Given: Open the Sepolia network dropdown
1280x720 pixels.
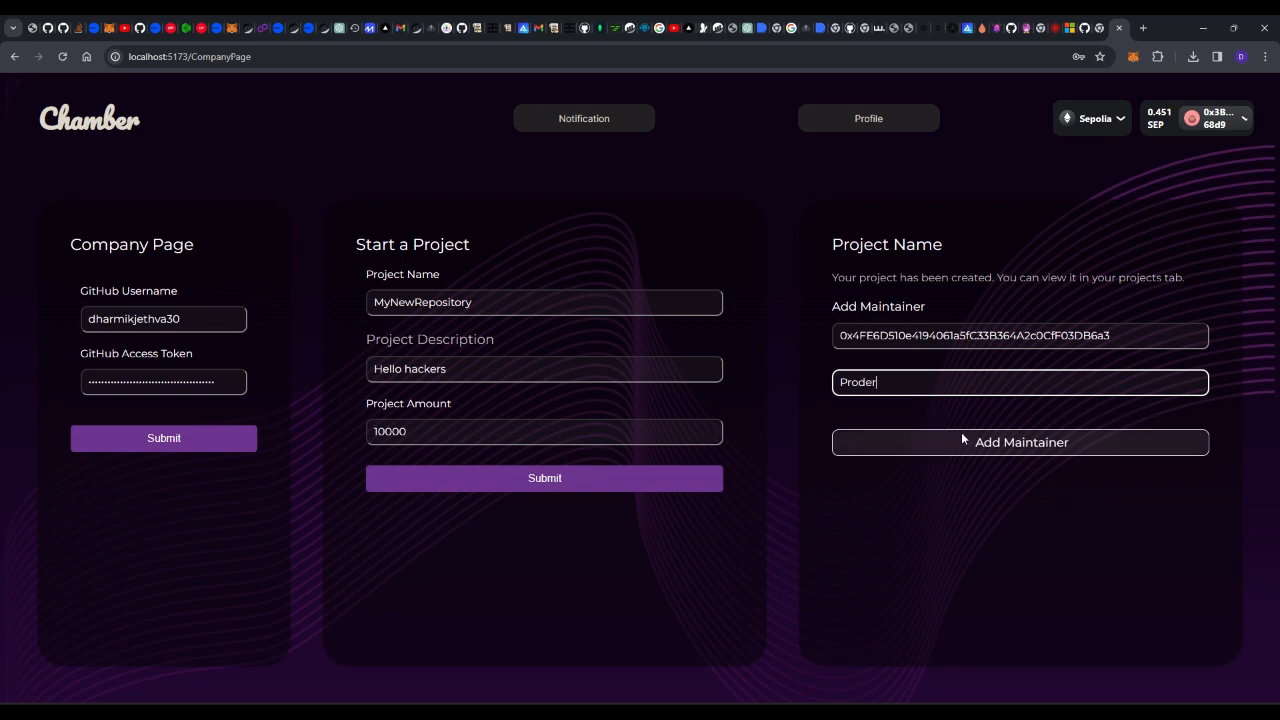Looking at the screenshot, I should coord(1092,118).
